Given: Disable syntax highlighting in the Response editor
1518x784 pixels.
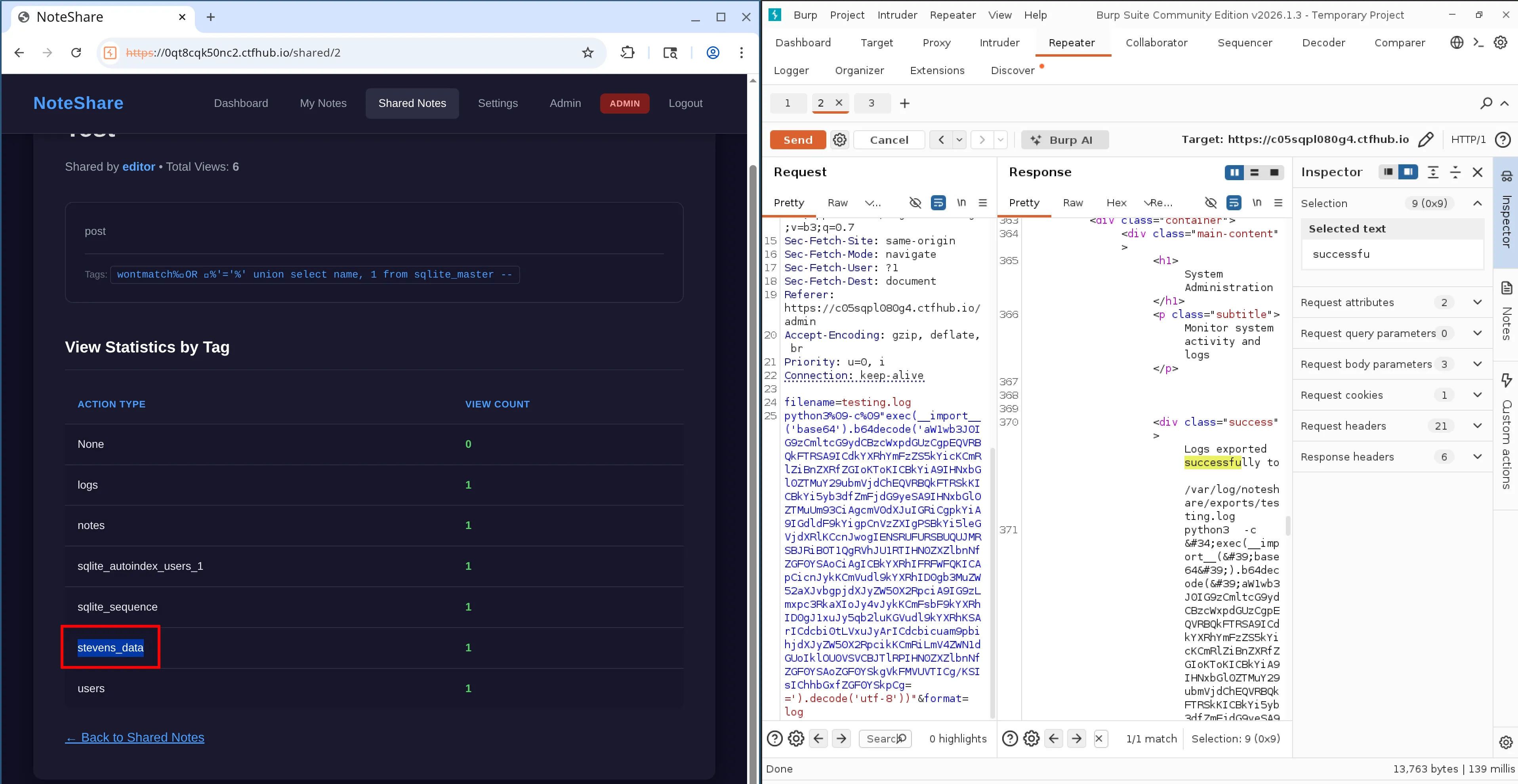Looking at the screenshot, I should (x=1234, y=203).
